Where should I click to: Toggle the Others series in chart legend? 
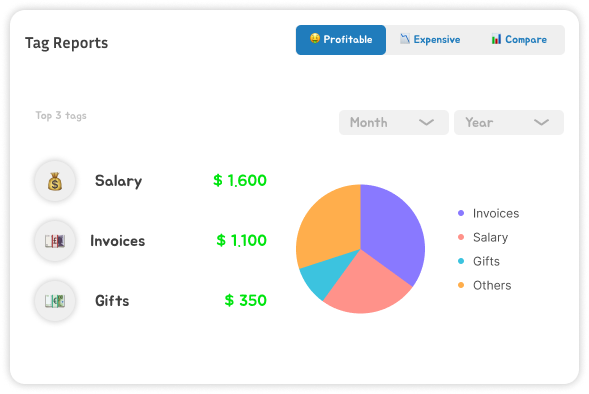(485, 285)
